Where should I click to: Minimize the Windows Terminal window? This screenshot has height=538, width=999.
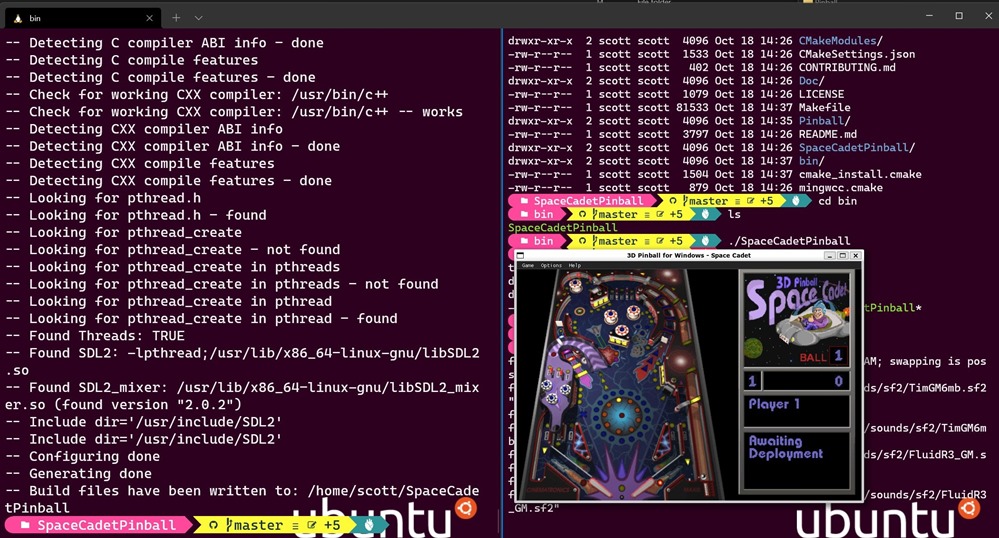(x=929, y=16)
